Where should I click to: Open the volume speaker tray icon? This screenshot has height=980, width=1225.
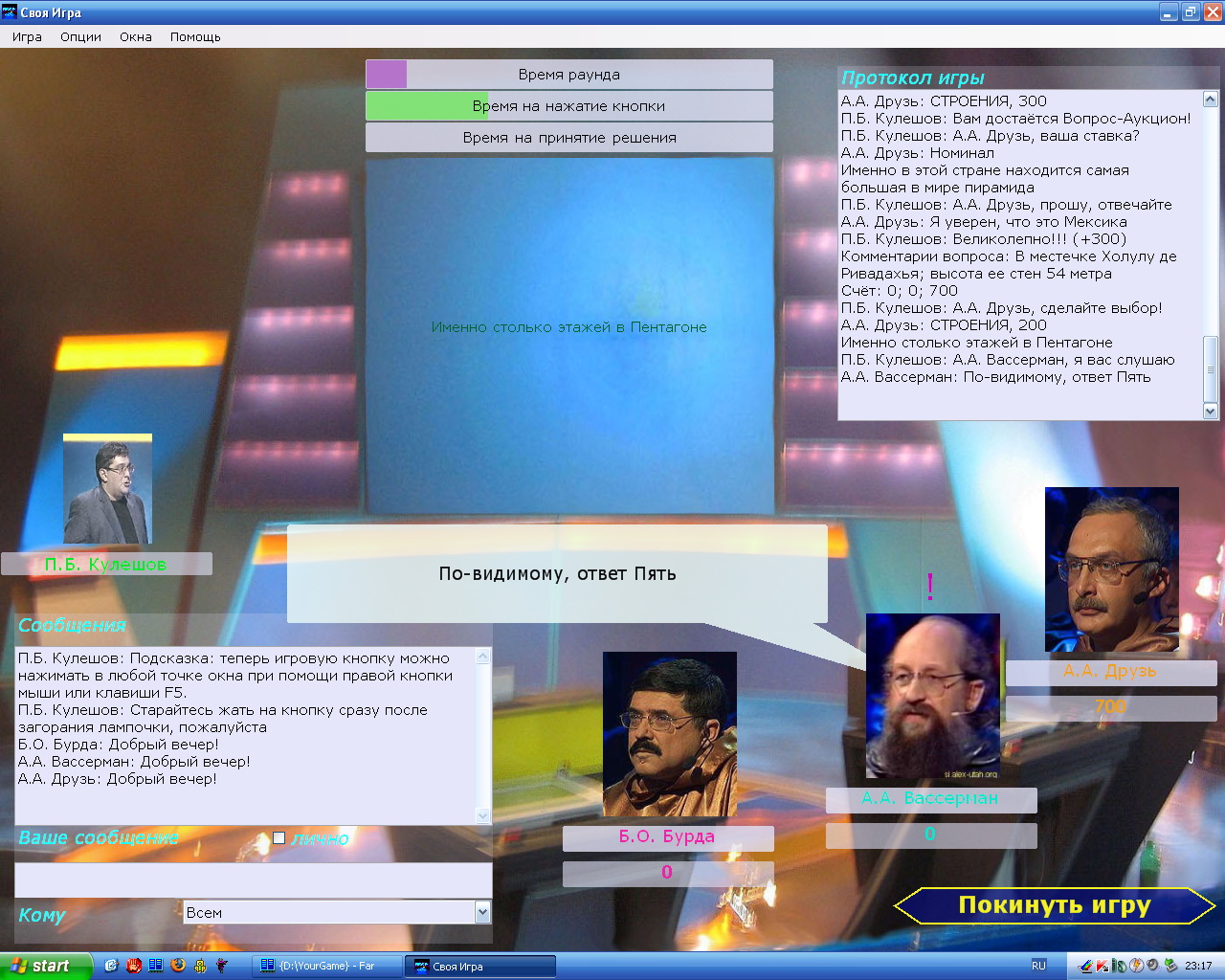tap(1152, 966)
